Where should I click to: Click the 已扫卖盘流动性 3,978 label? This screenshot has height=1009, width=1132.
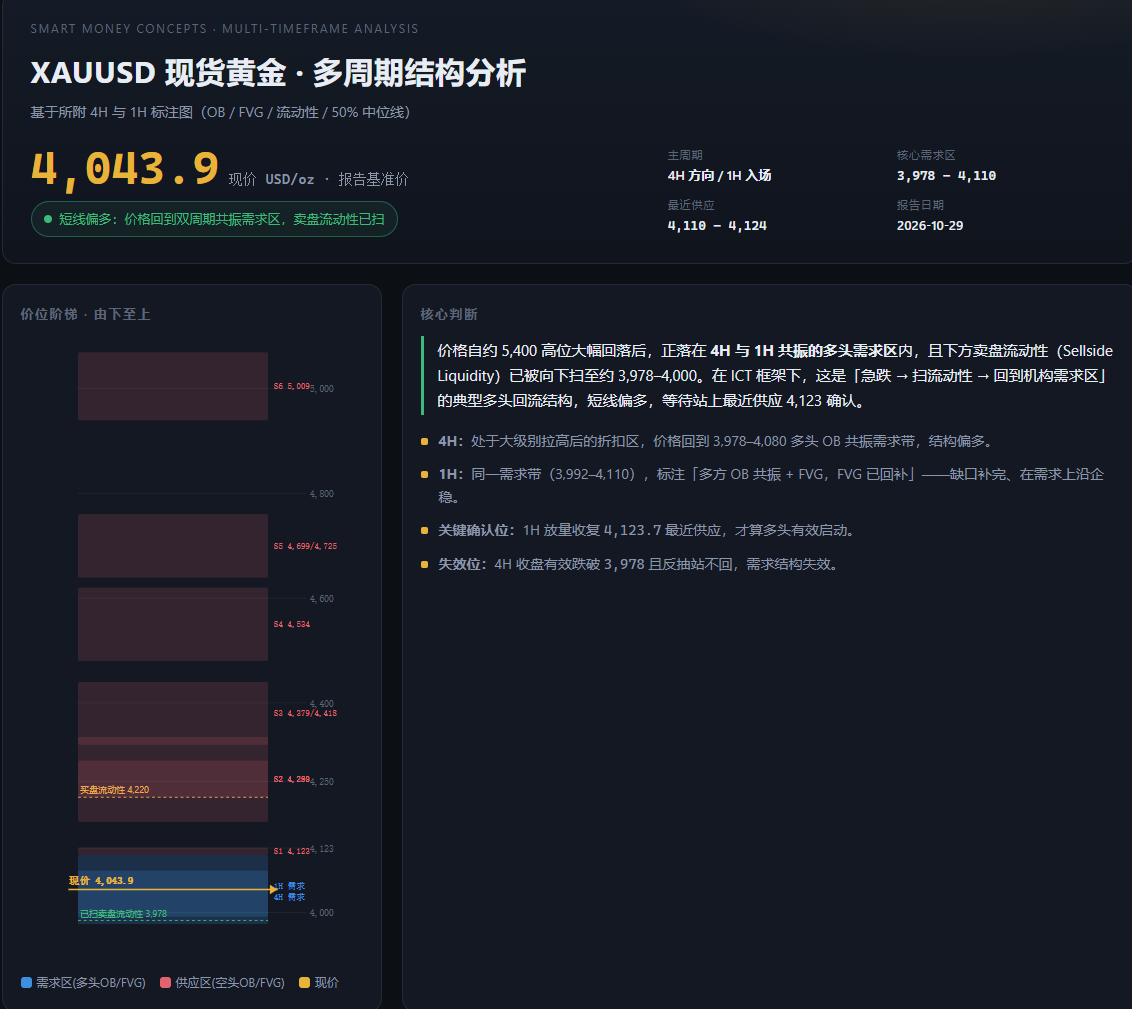pyautogui.click(x=123, y=914)
